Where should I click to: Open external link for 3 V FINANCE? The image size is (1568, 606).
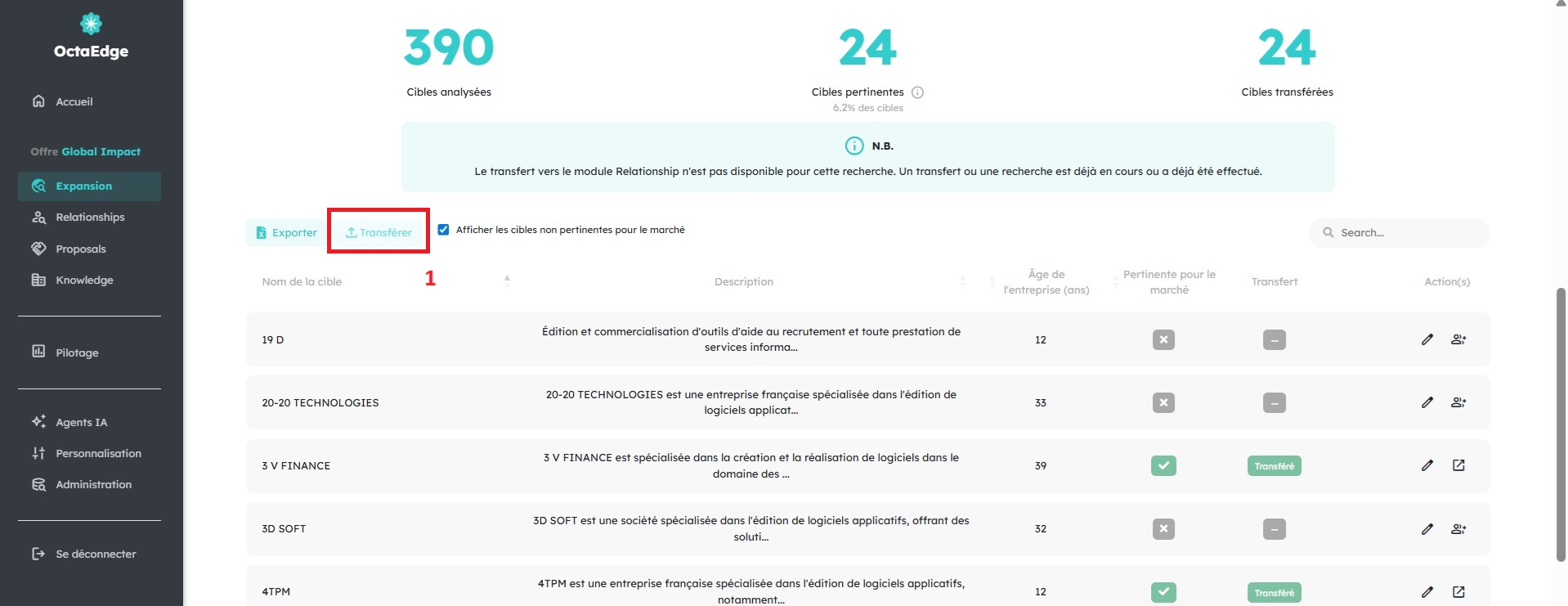click(x=1458, y=465)
